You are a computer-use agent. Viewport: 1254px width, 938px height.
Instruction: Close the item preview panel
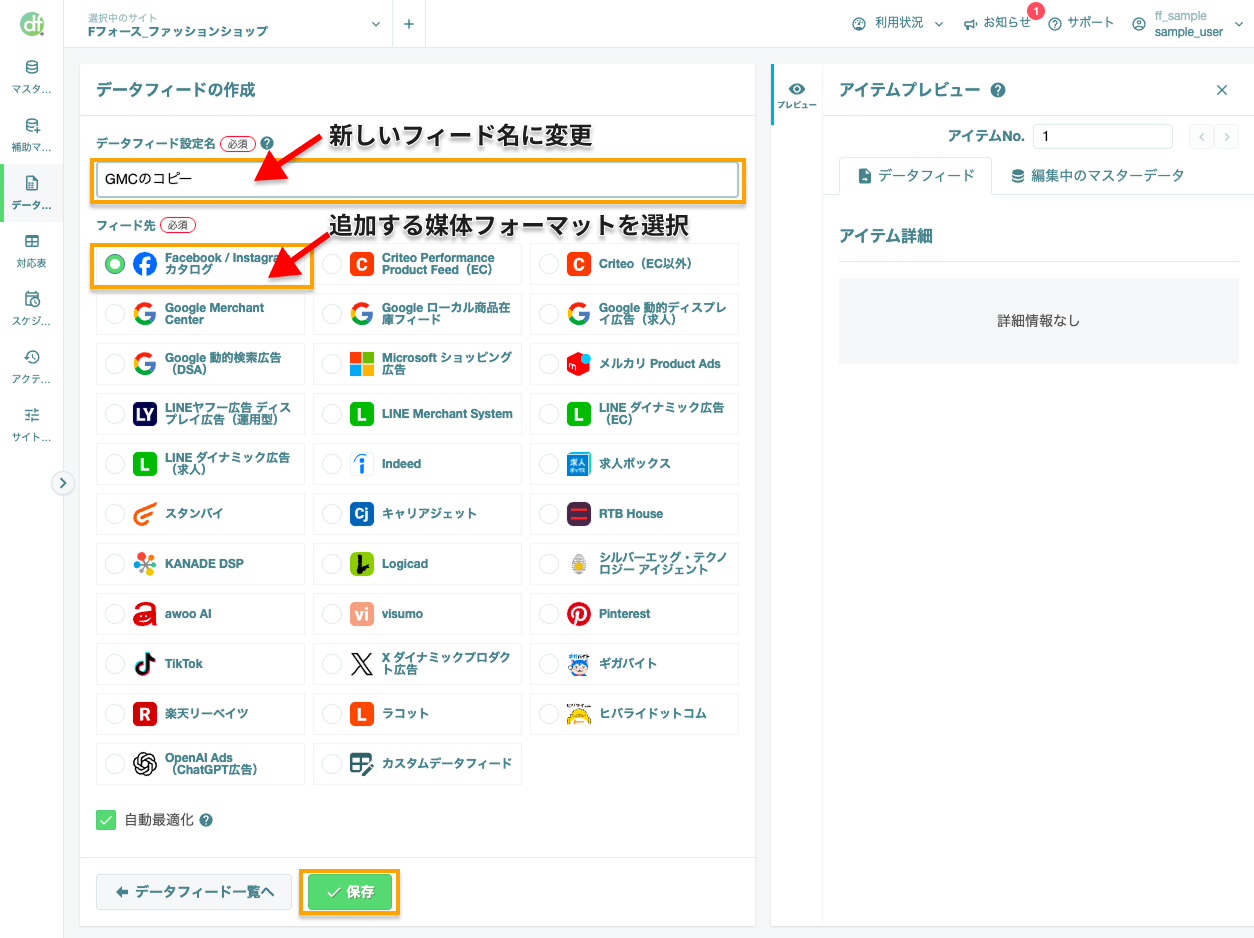pyautogui.click(x=1221, y=90)
